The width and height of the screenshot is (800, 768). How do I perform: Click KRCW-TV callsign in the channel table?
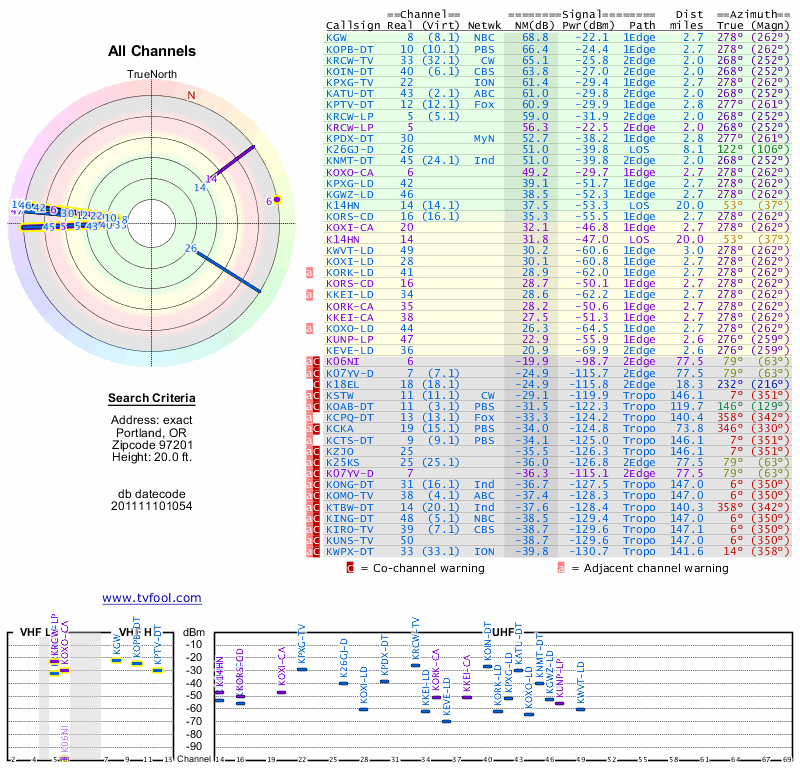tap(350, 60)
